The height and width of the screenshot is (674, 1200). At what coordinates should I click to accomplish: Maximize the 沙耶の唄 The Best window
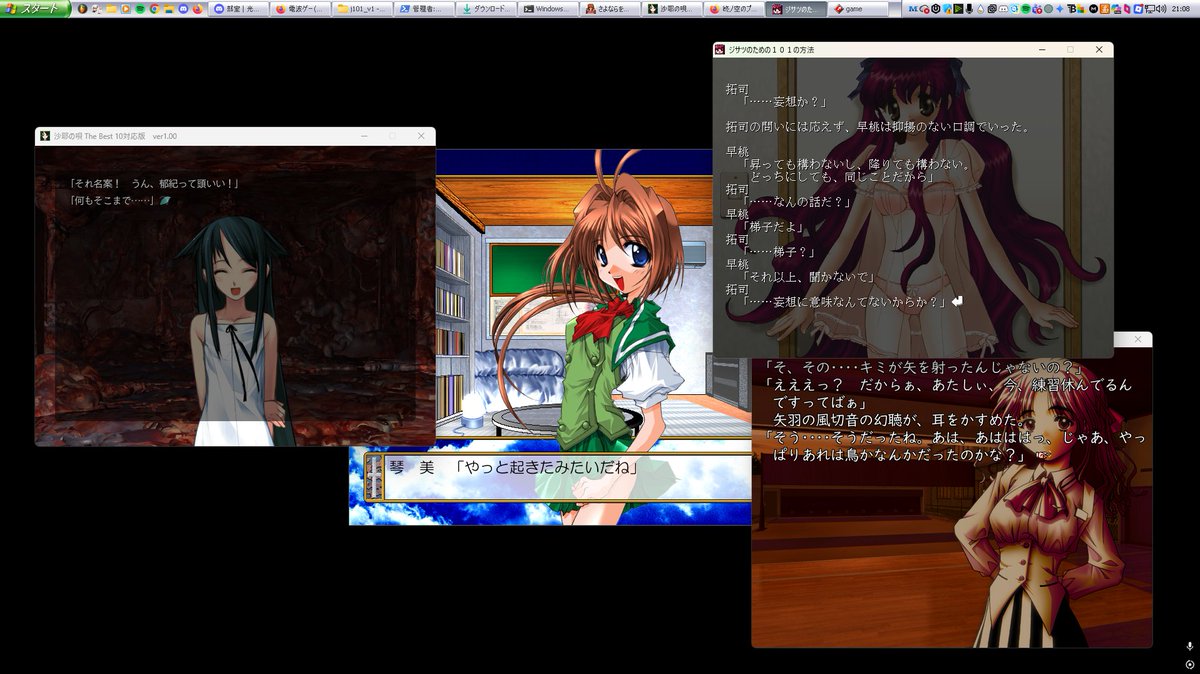392,136
